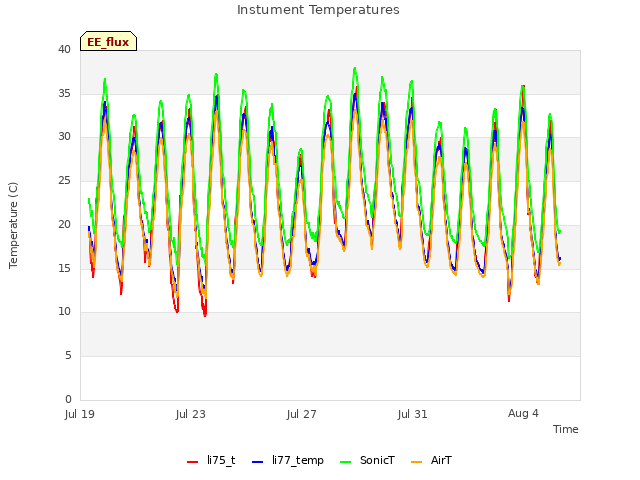Click the Jul 23 x-axis tick label
The width and height of the screenshot is (640, 480).
[191, 414]
